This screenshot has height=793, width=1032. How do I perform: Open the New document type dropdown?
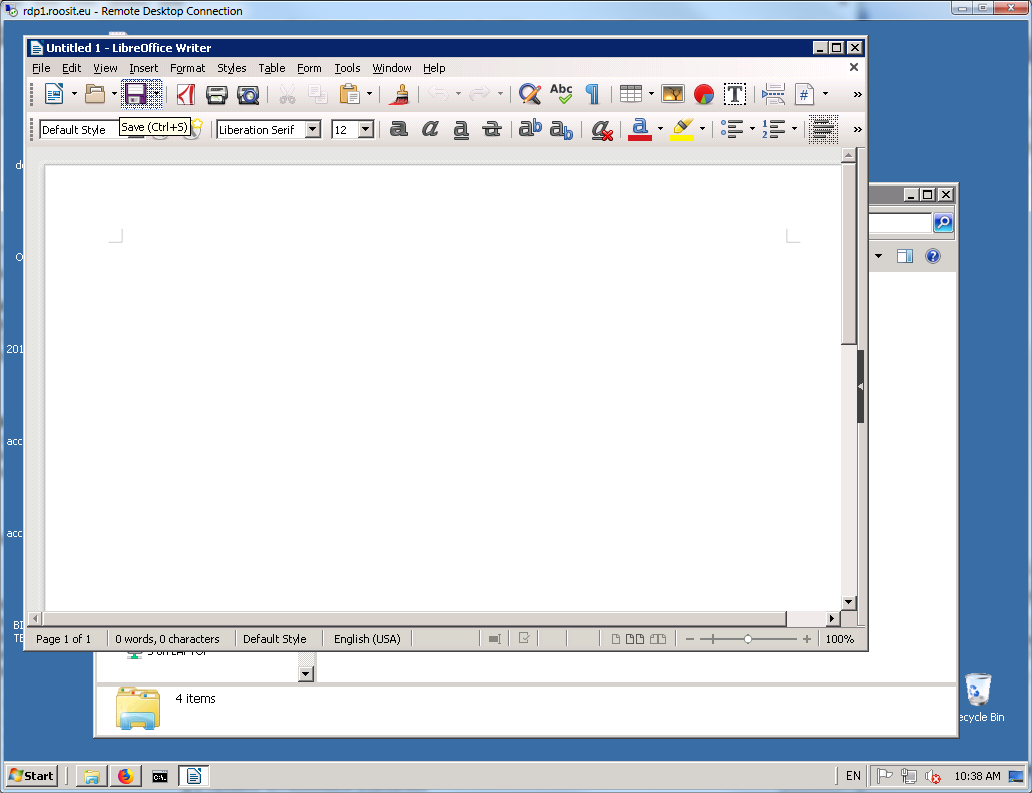tap(74, 94)
